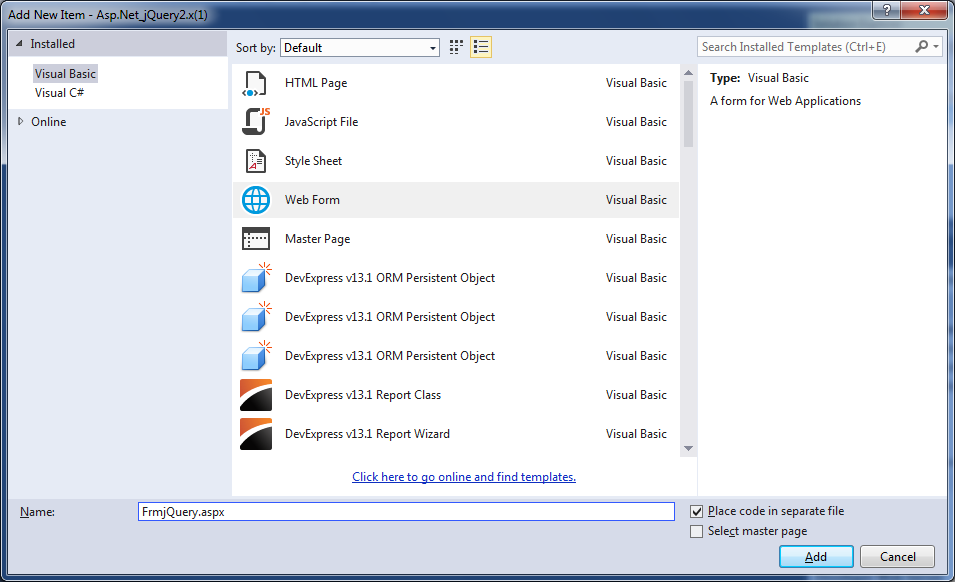Select the DevExpress Report Wizard icon

click(256, 434)
